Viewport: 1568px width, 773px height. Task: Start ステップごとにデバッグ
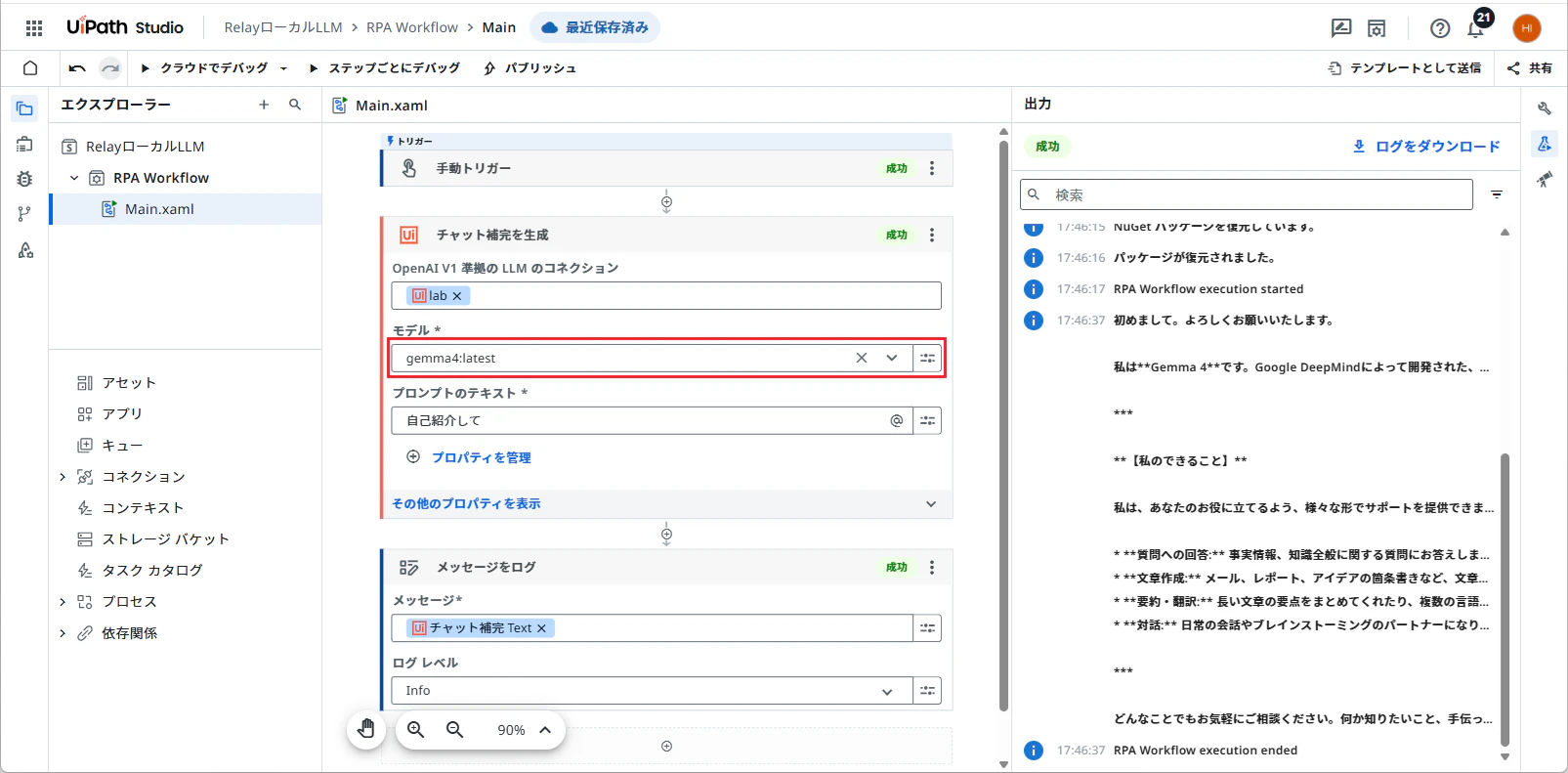point(384,68)
